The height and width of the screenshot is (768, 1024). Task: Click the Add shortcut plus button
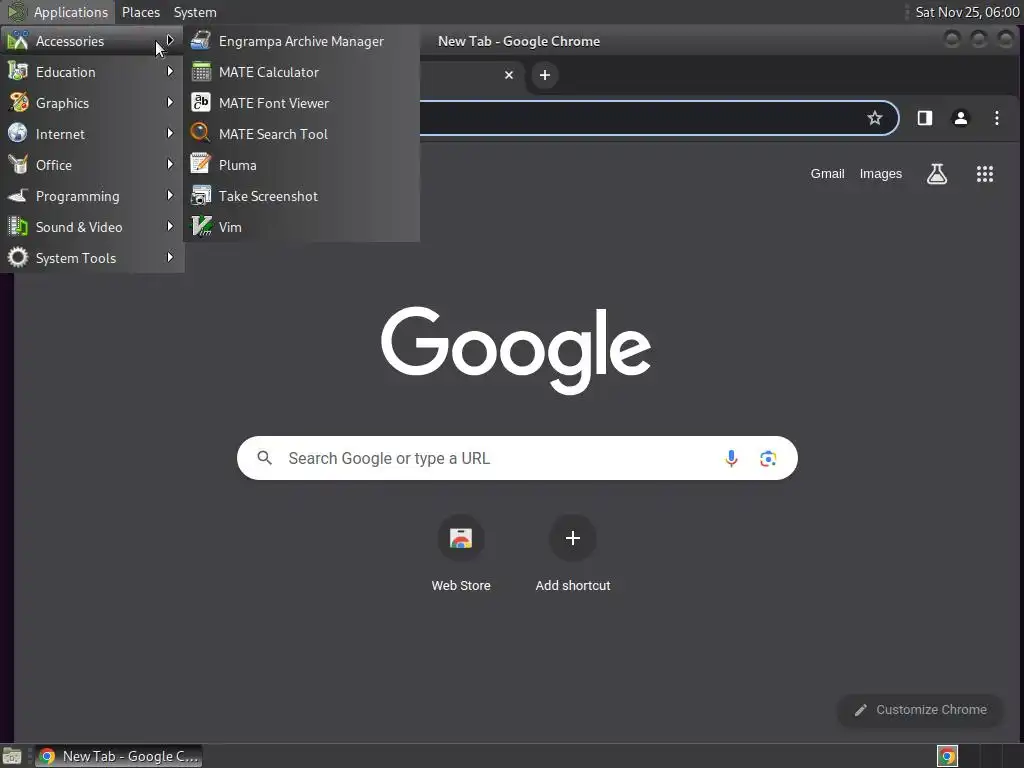pyautogui.click(x=573, y=538)
